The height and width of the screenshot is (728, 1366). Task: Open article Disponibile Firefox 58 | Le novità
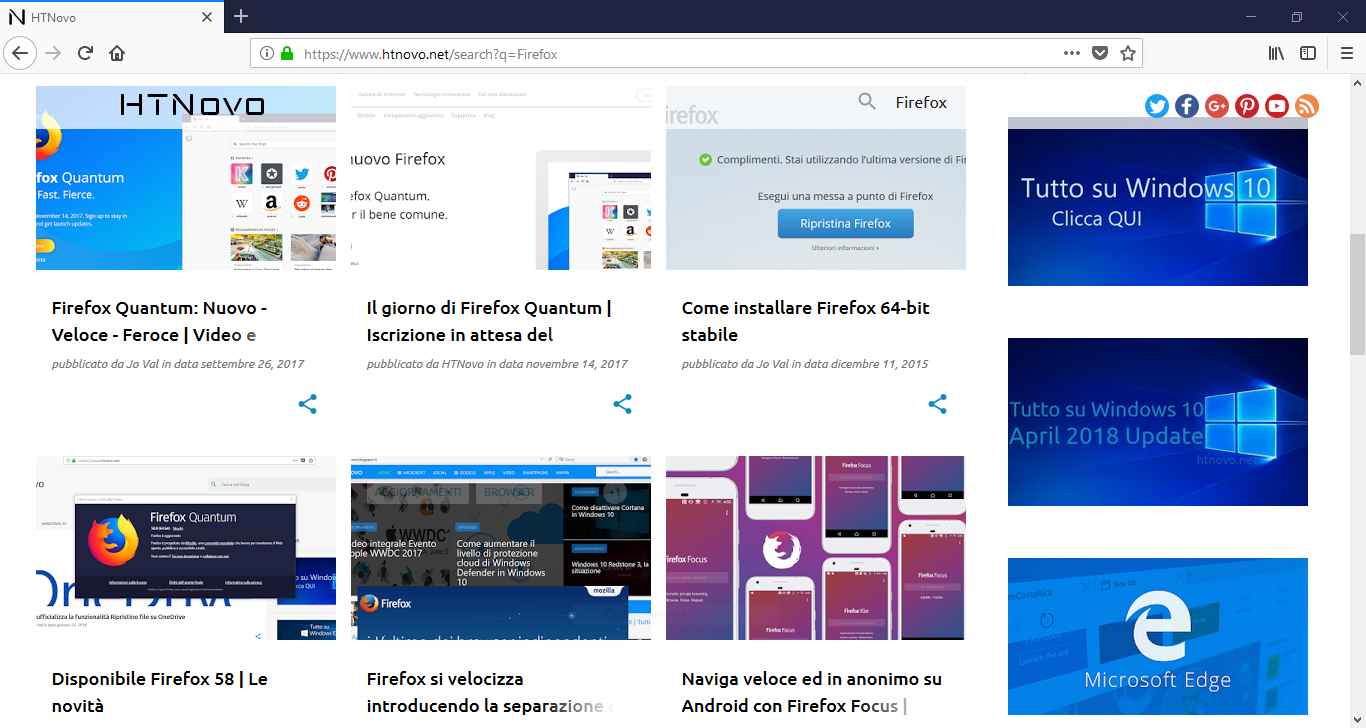[x=160, y=692]
